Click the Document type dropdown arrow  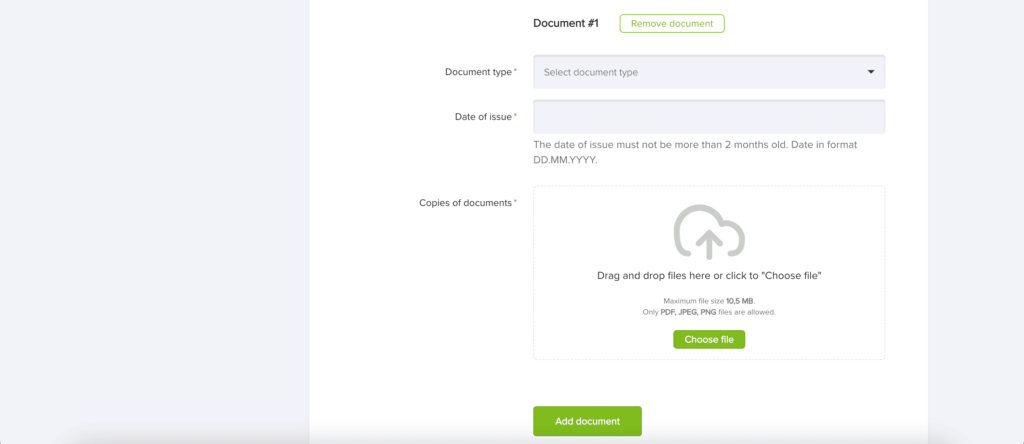871,72
